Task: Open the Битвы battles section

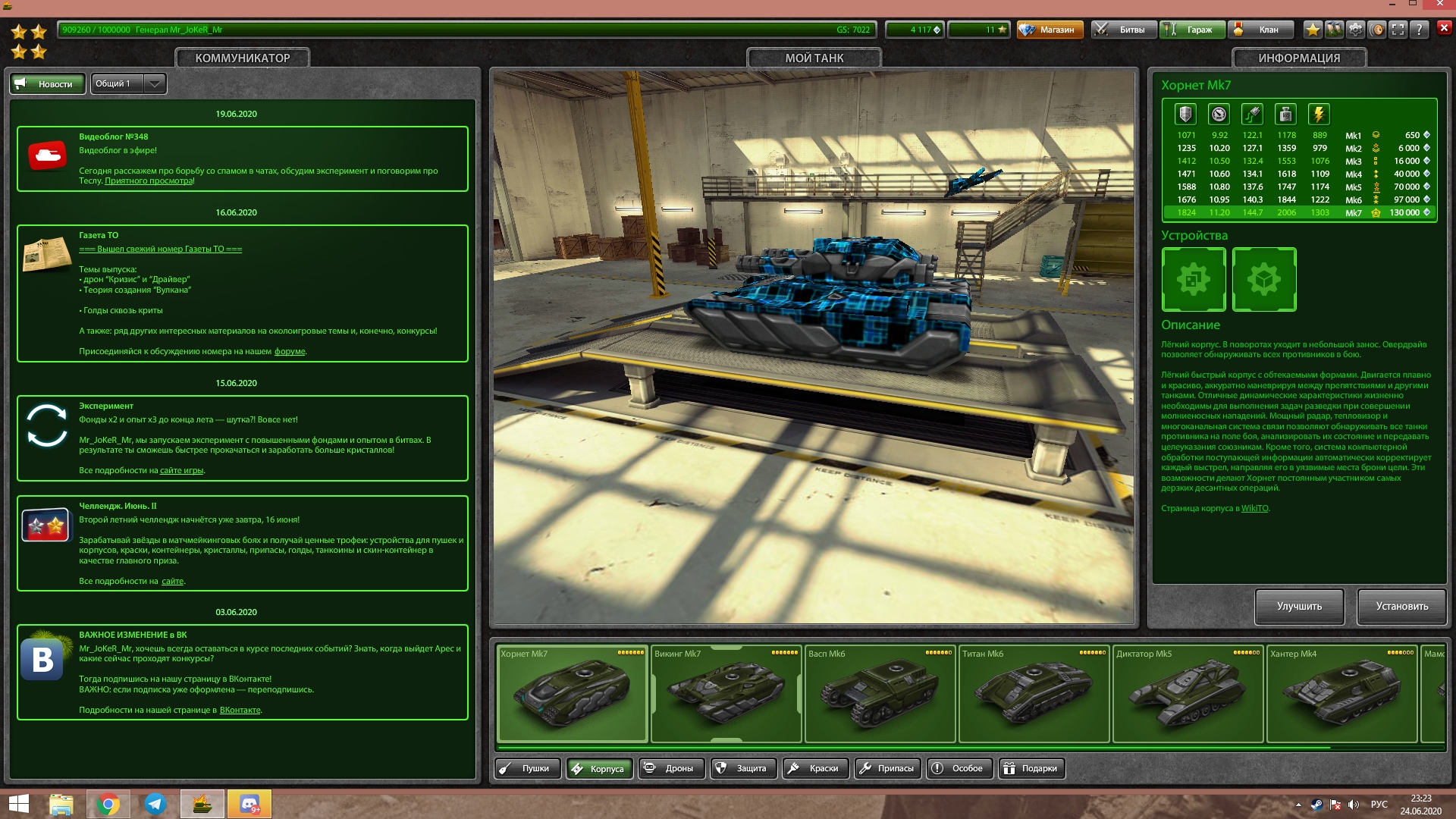Action: [1123, 30]
